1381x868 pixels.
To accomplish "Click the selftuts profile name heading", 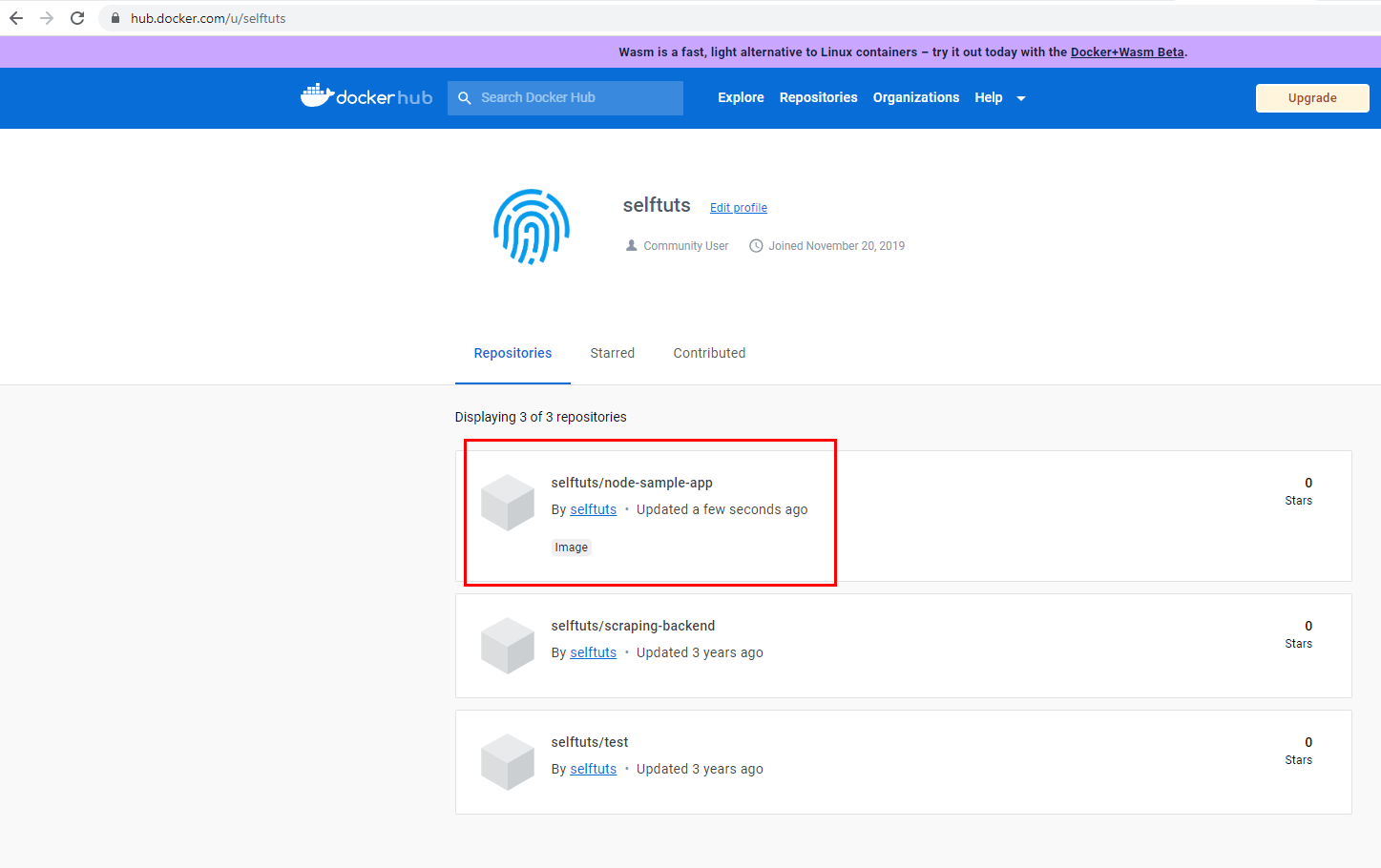I will 657,205.
